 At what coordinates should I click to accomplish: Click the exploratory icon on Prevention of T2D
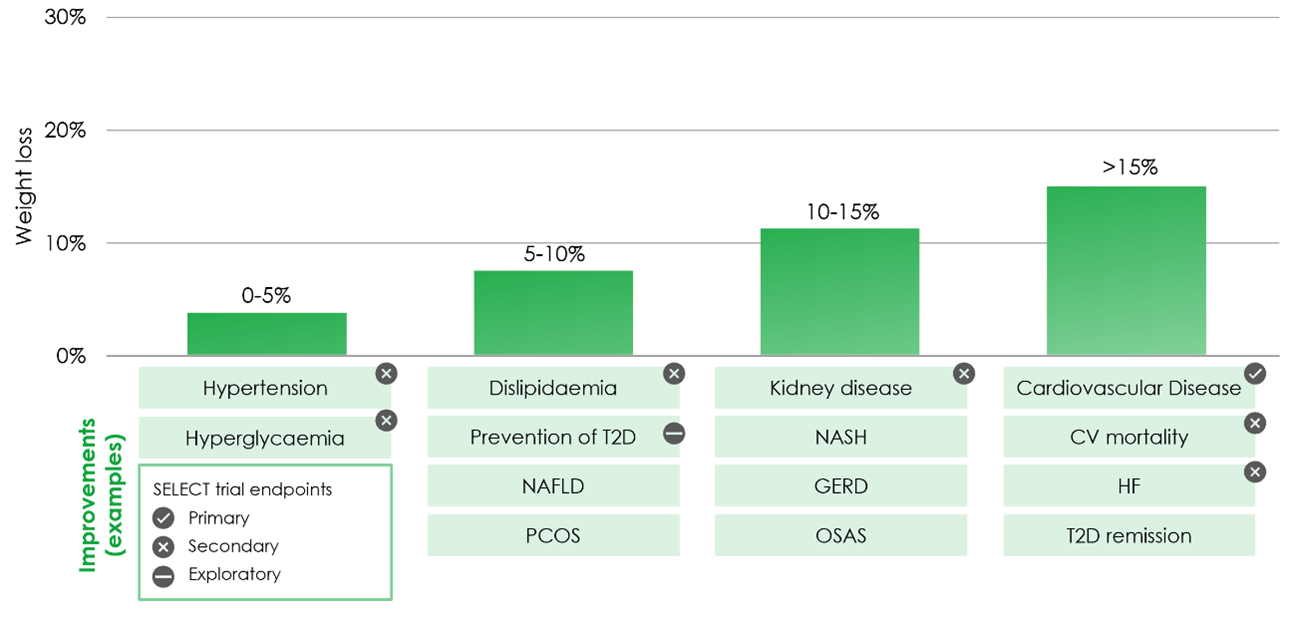point(674,434)
